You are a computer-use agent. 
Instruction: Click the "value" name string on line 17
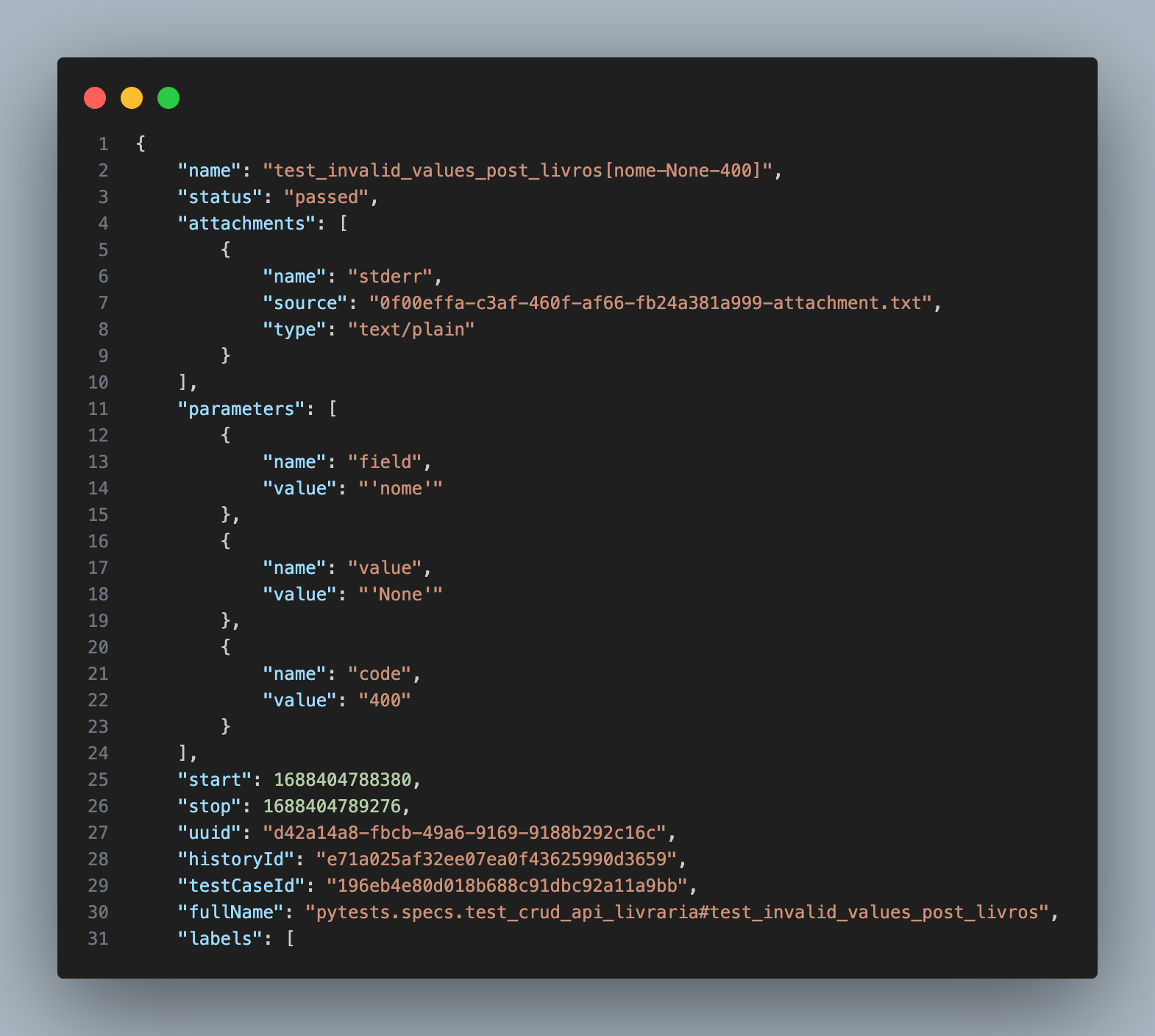385,568
